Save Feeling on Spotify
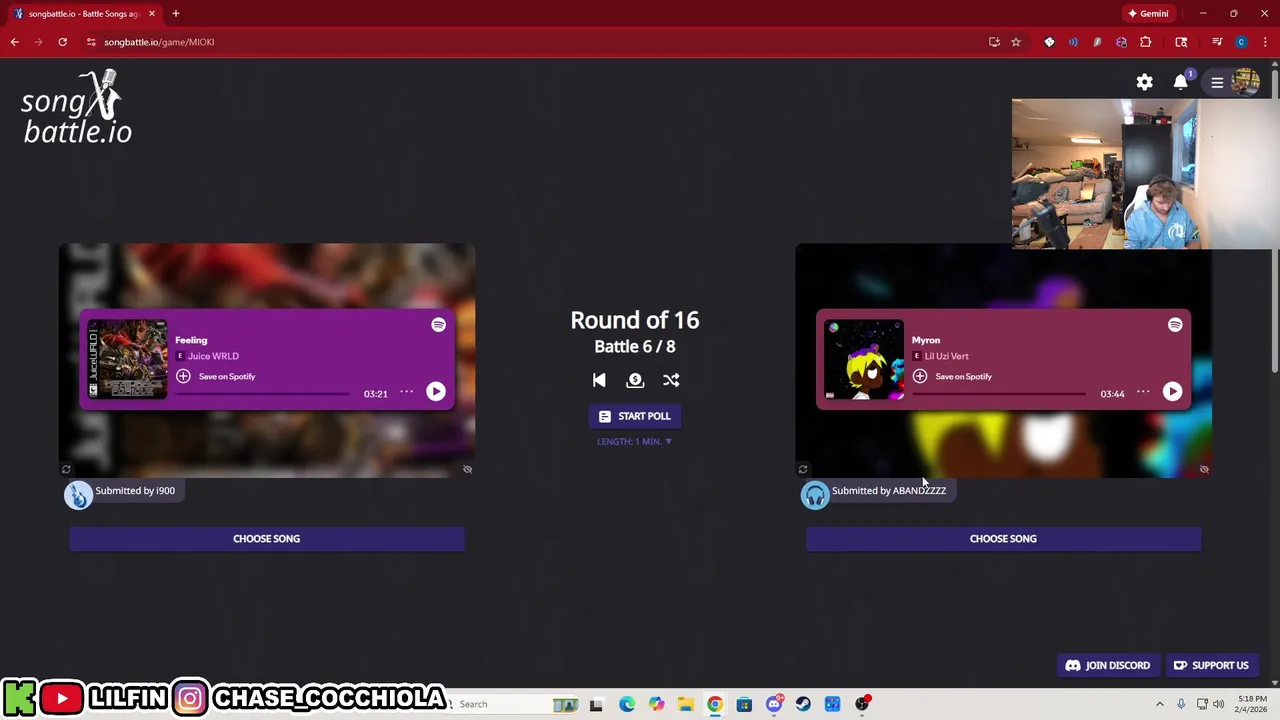 [216, 376]
